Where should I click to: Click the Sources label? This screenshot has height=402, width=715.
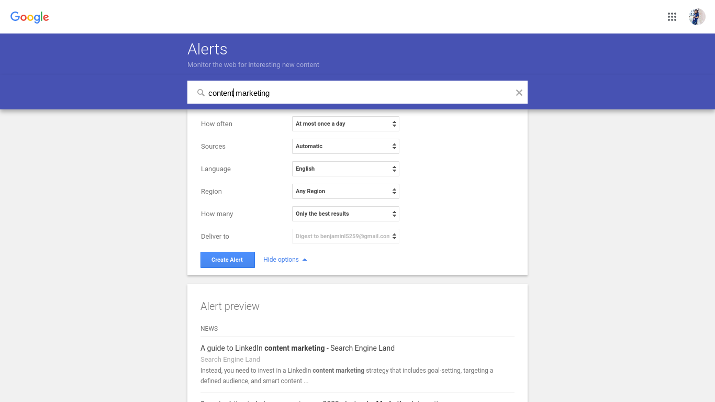(x=213, y=146)
